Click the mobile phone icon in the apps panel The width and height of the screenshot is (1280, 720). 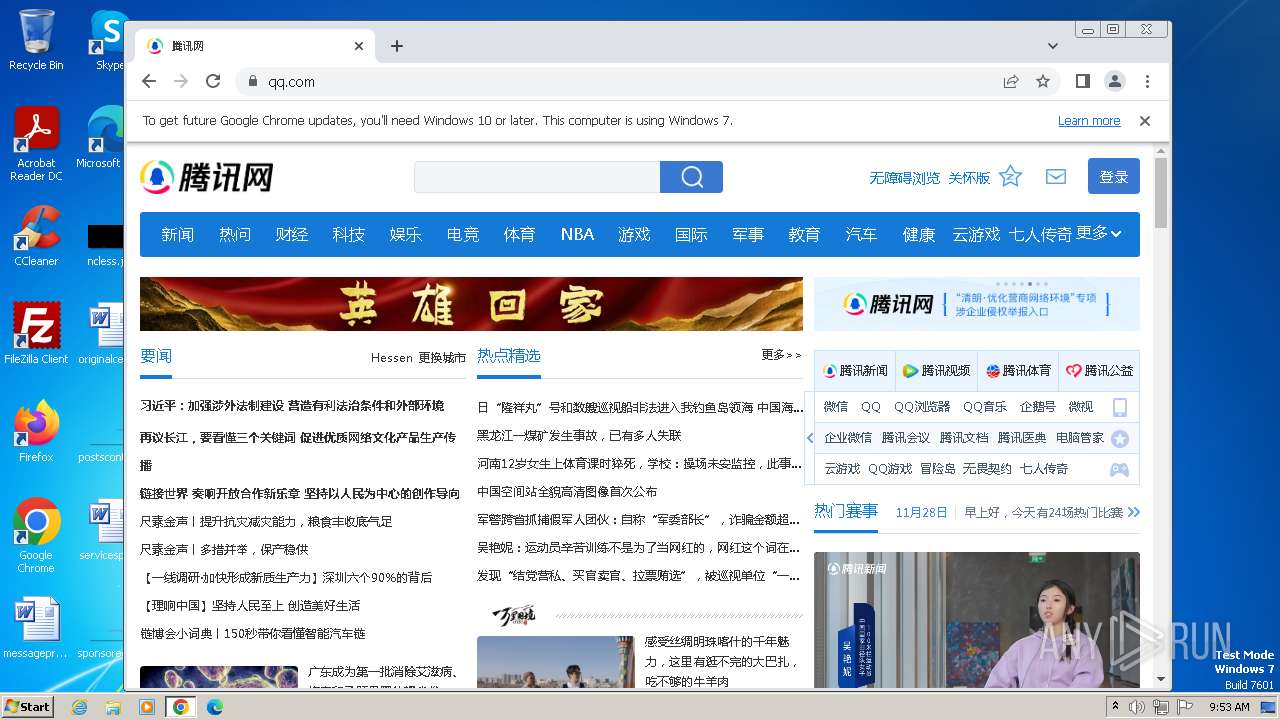click(x=1120, y=407)
